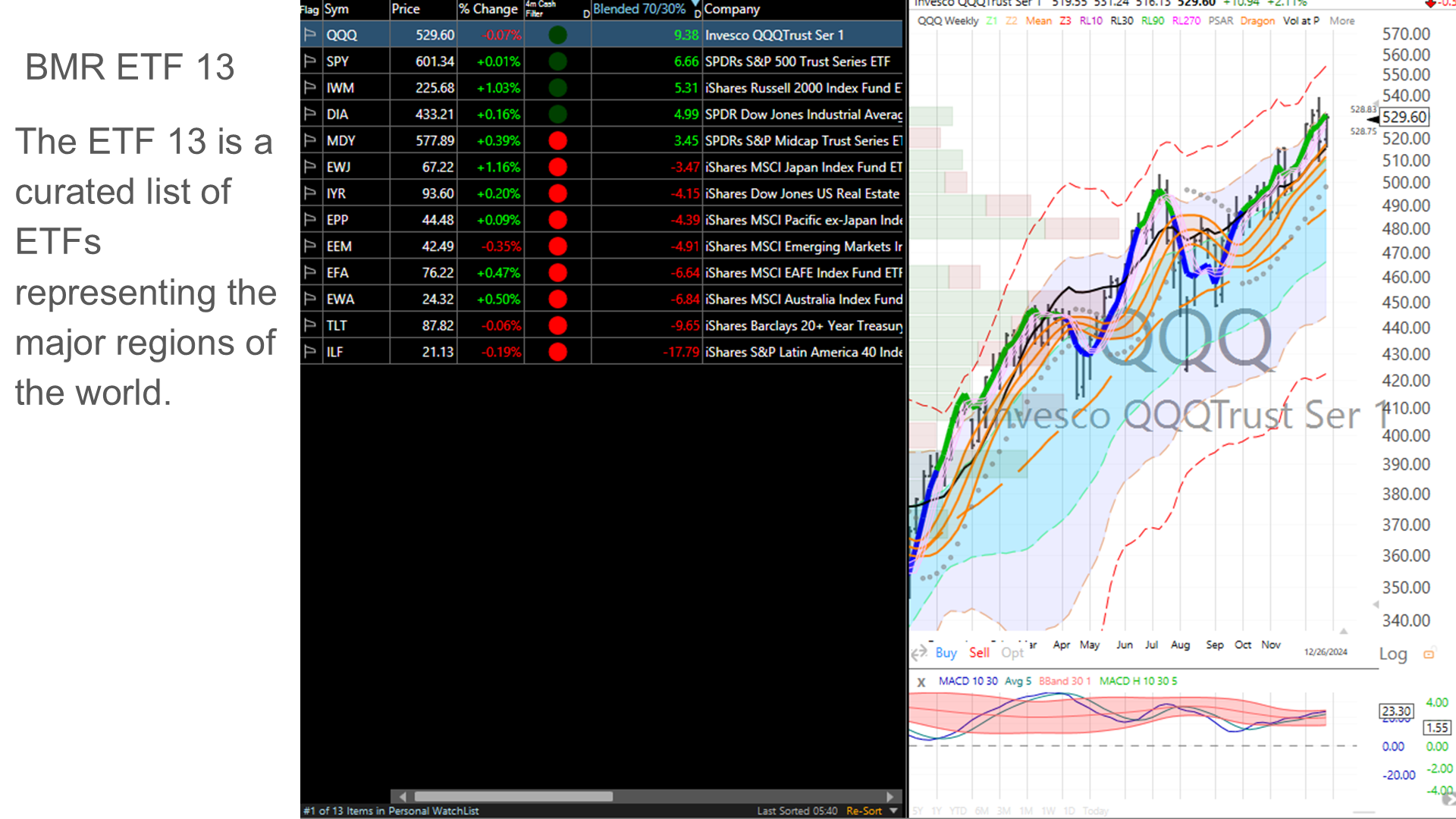This screenshot has width=1456, height=819.
Task: Select the Dragon indicator on the chart
Action: 1257,21
